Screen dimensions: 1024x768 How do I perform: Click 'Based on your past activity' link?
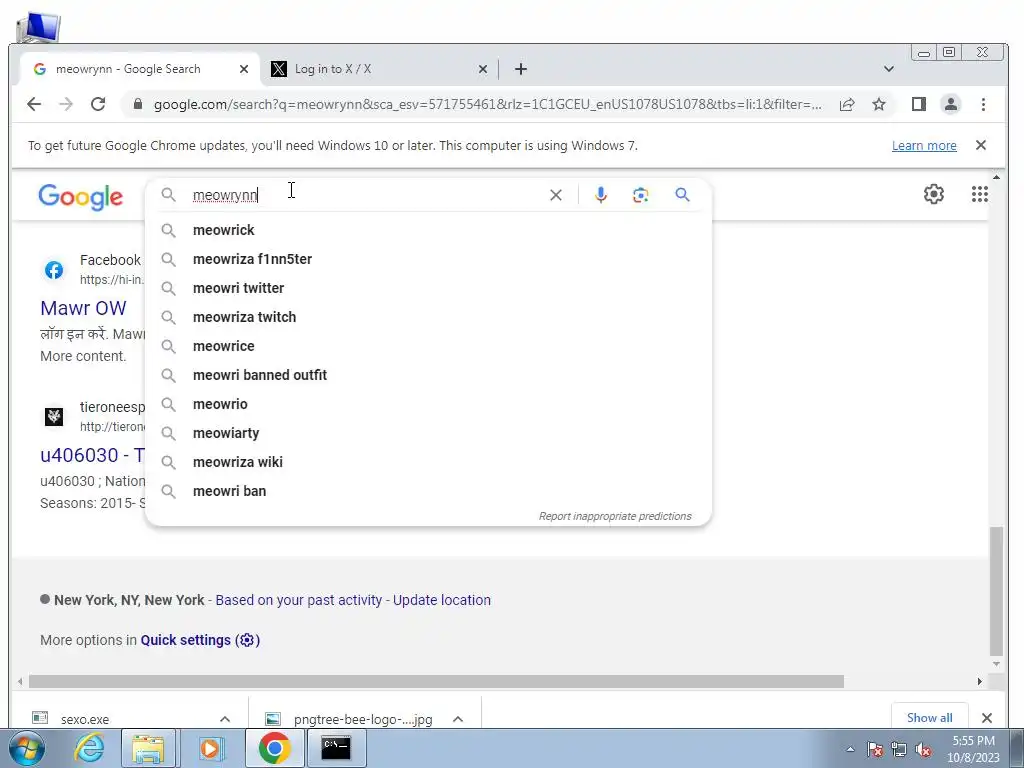298,600
